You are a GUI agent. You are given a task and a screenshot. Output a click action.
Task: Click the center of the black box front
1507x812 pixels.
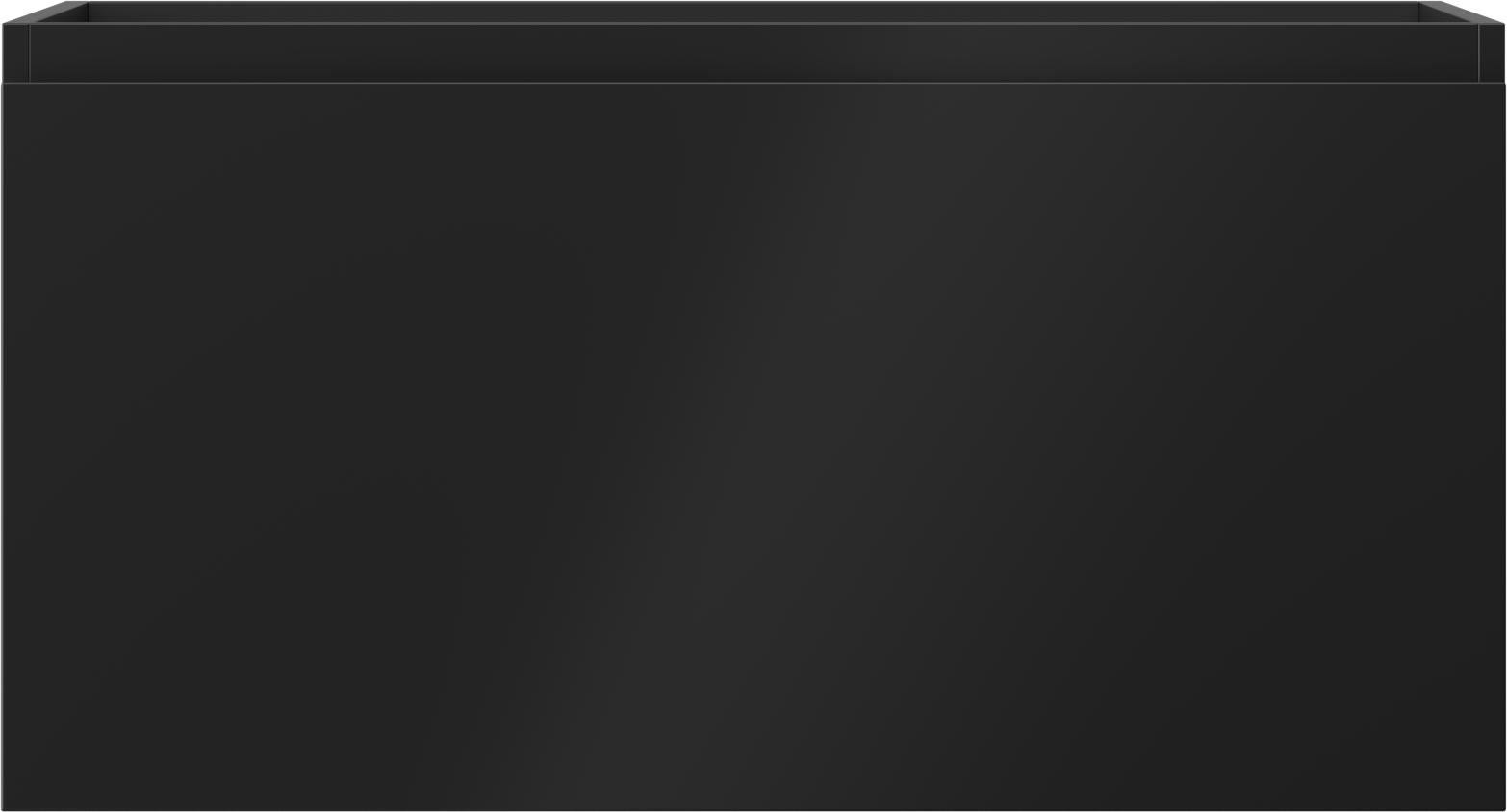753,447
